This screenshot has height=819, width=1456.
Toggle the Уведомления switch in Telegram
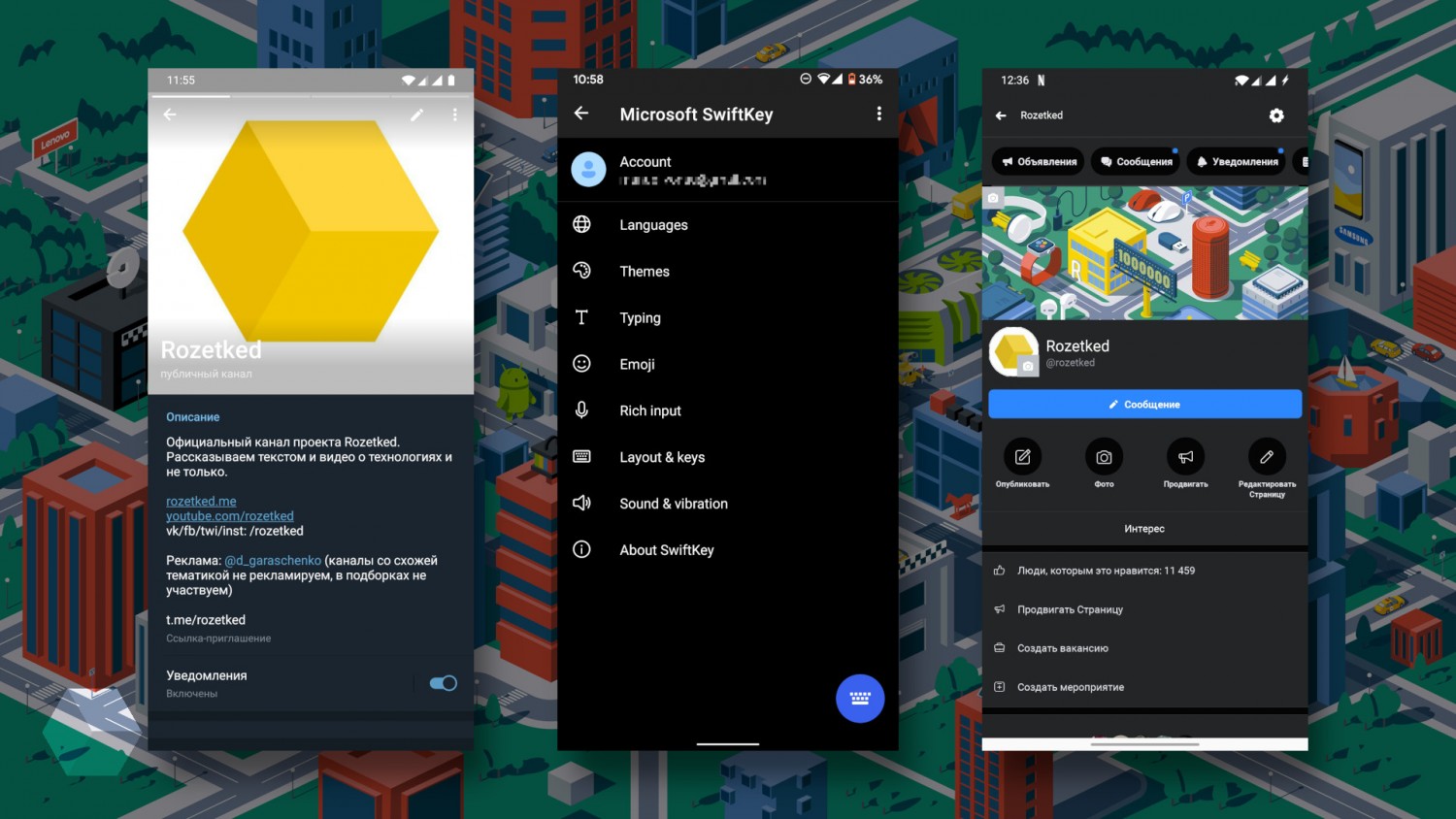443,683
